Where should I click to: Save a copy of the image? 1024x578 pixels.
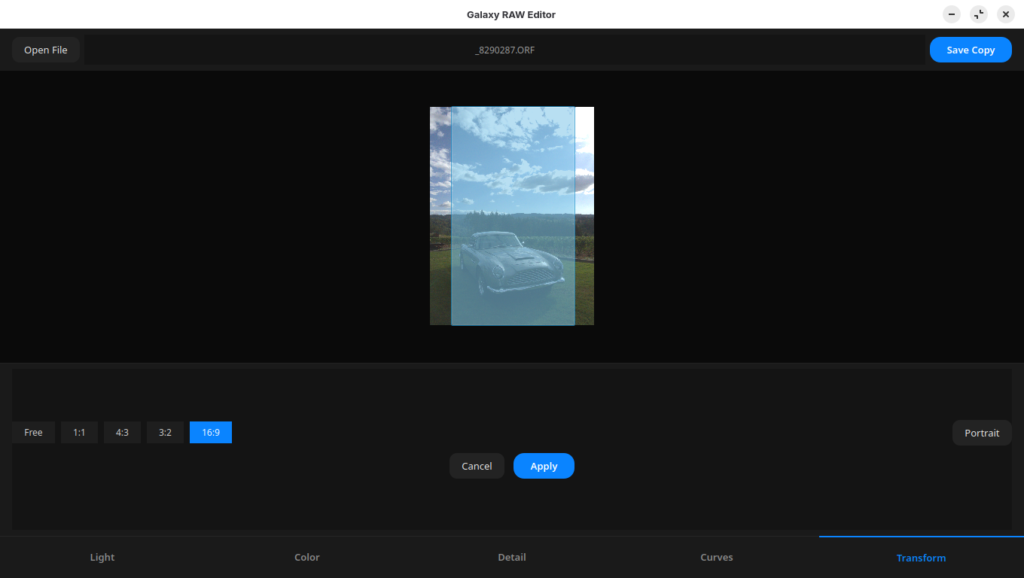click(970, 50)
